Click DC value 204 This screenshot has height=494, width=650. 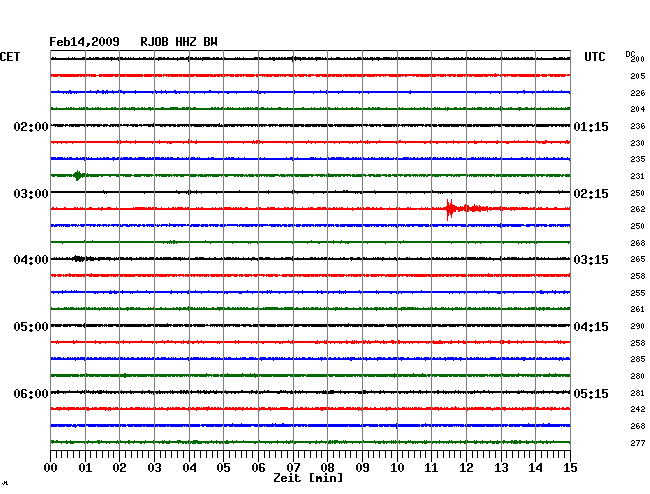pos(638,109)
